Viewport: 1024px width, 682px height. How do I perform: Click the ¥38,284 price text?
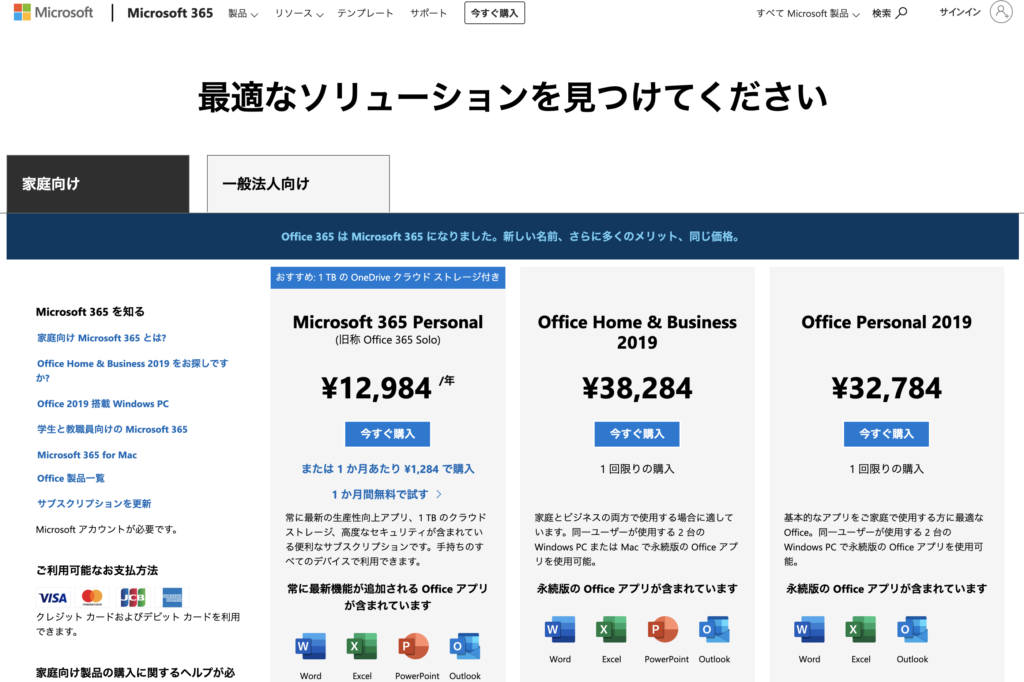pos(637,389)
